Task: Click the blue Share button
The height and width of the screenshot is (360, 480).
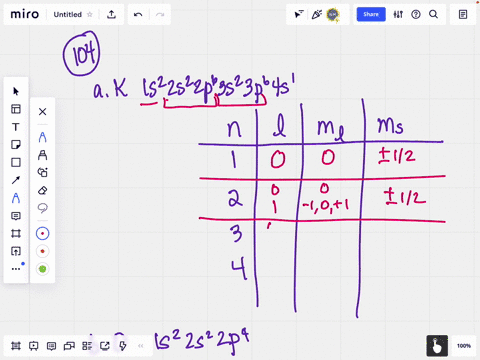Action: point(371,14)
